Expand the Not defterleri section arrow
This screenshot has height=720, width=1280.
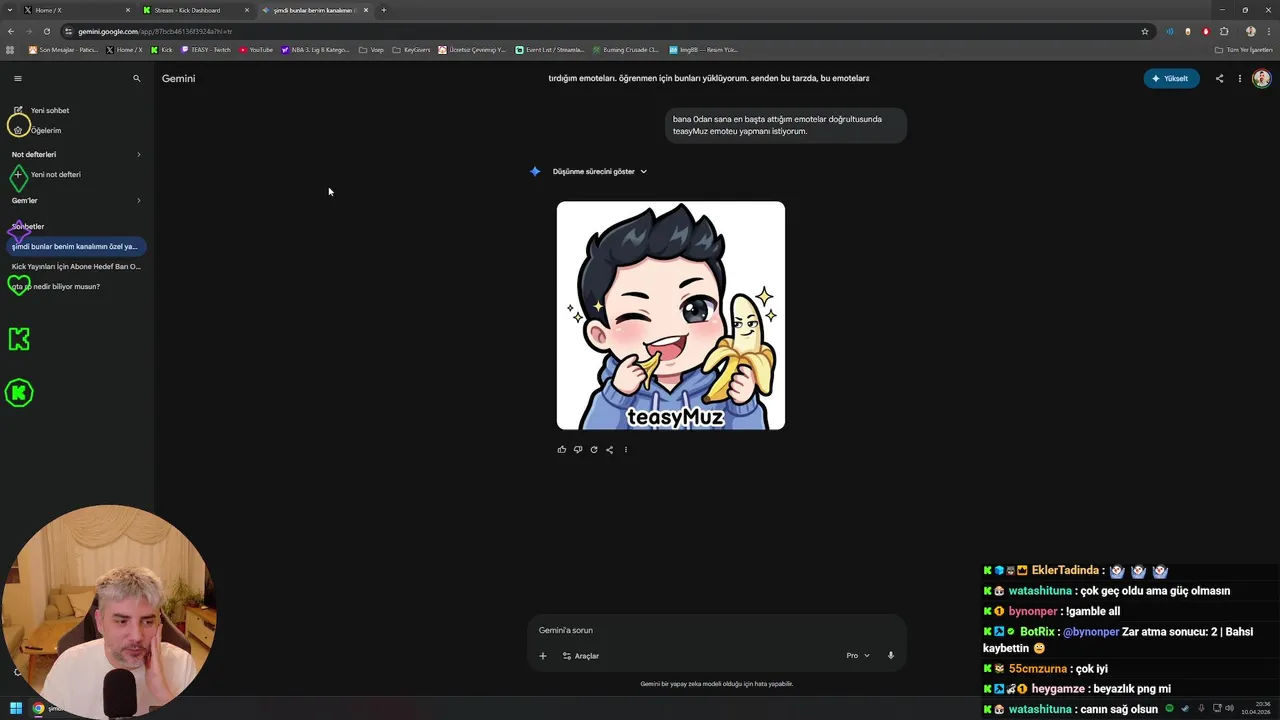click(138, 154)
